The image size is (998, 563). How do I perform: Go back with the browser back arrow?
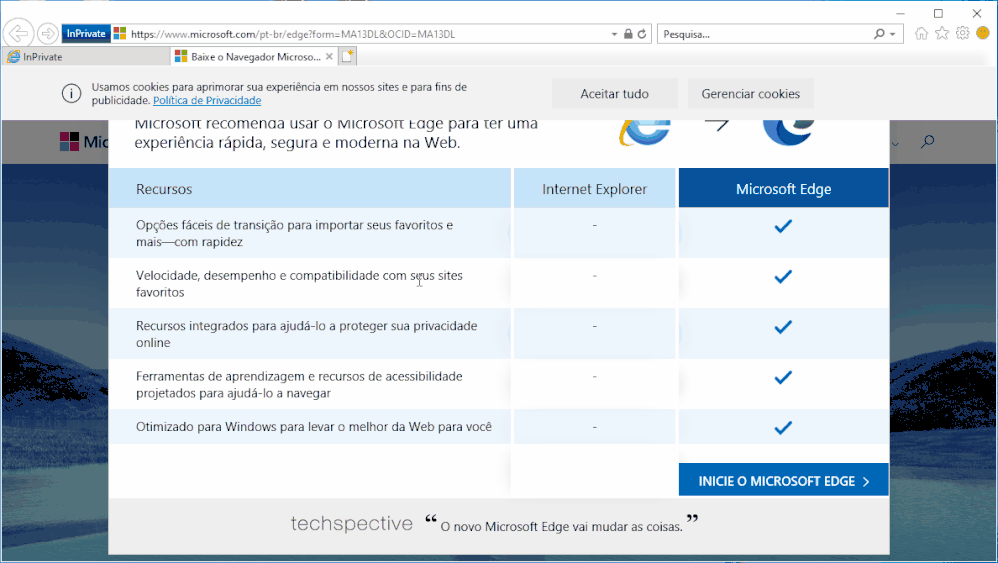point(18,33)
